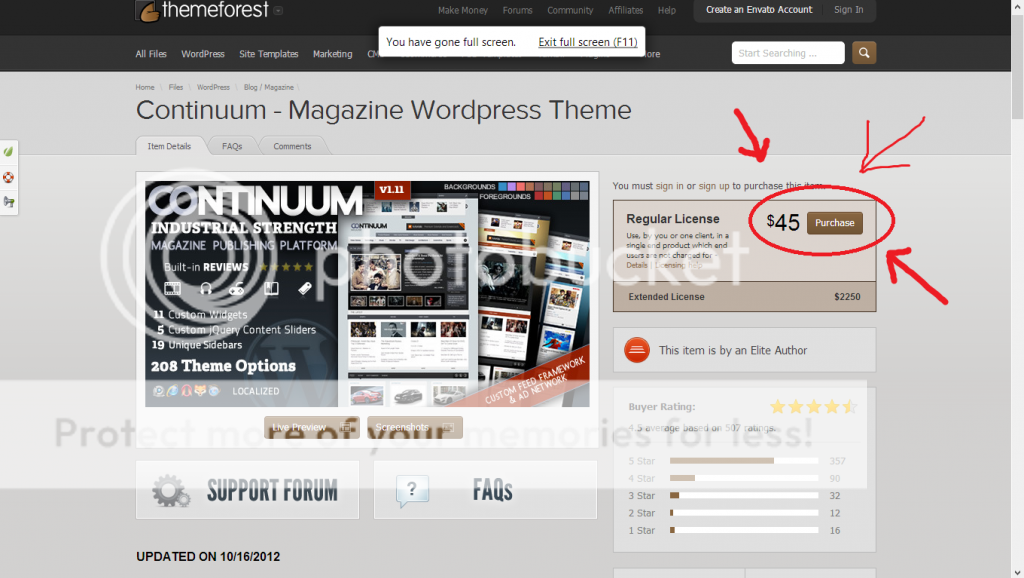The width and height of the screenshot is (1024, 578).
Task: Click the Live Preview button
Action: [312, 427]
